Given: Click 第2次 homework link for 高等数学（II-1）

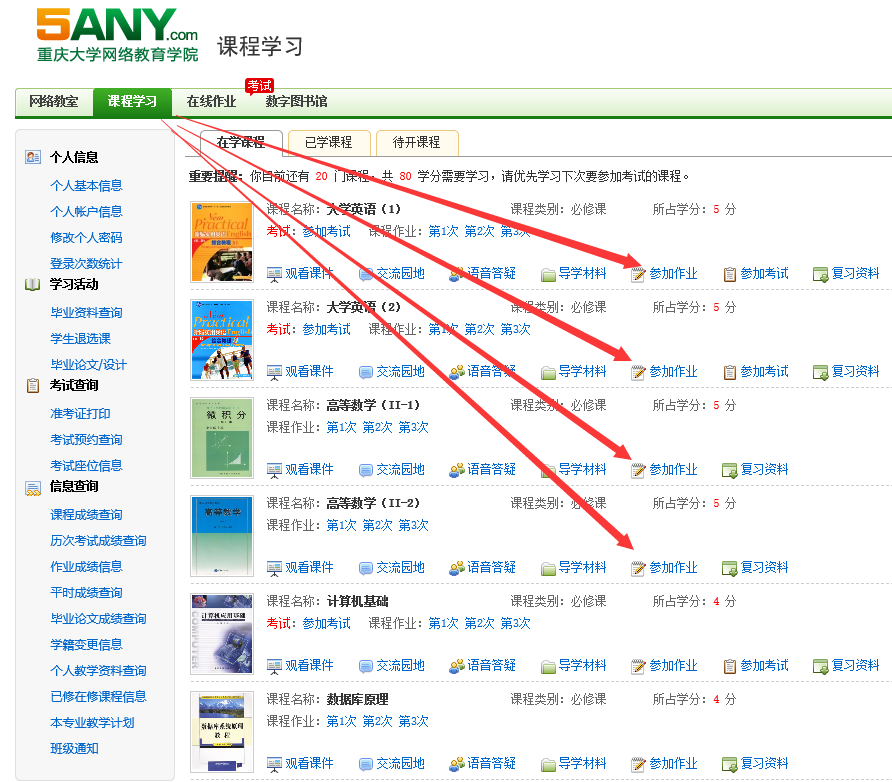Looking at the screenshot, I should [x=377, y=427].
